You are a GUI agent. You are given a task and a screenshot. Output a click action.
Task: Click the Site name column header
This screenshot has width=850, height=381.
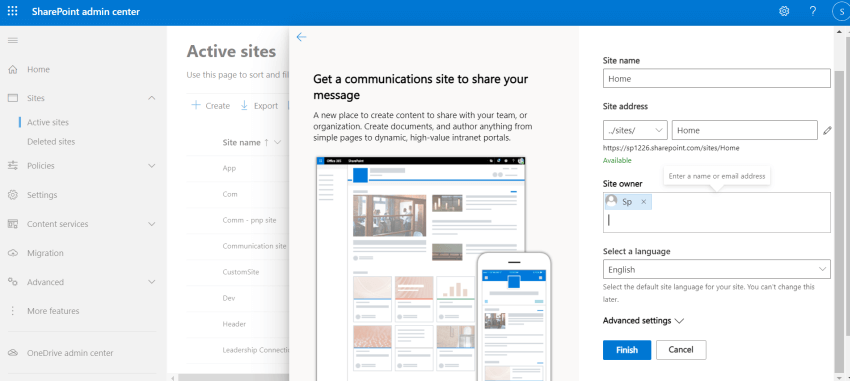point(241,143)
